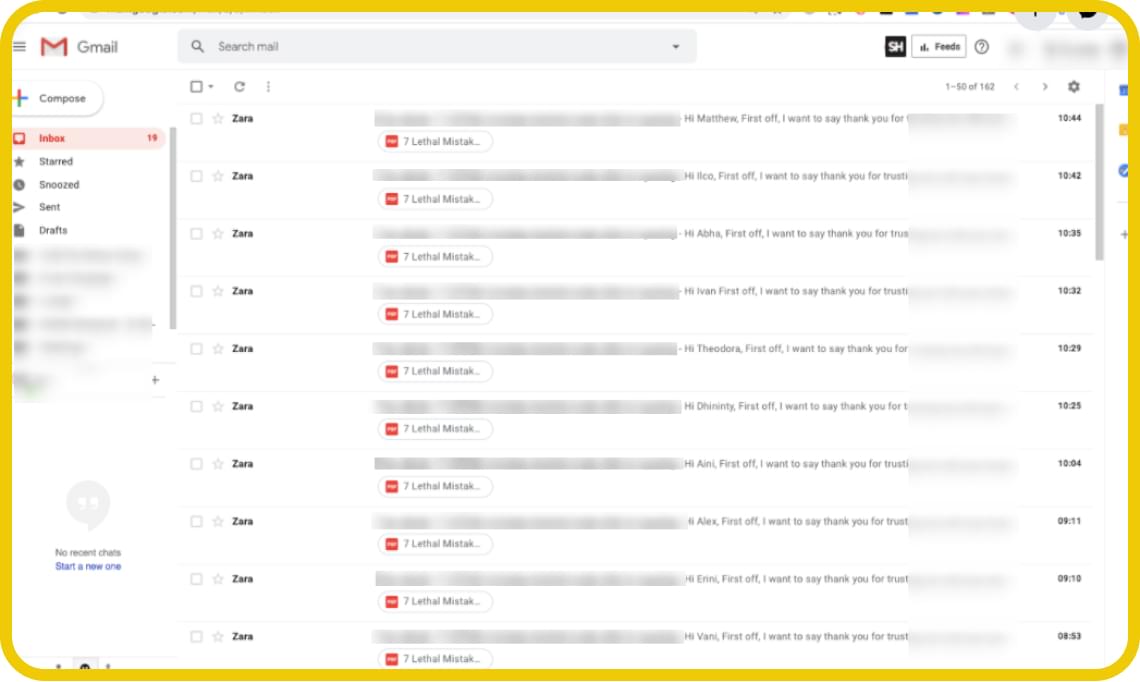Open the Starred folder
Viewport: 1140px width, 682px height.
click(56, 161)
